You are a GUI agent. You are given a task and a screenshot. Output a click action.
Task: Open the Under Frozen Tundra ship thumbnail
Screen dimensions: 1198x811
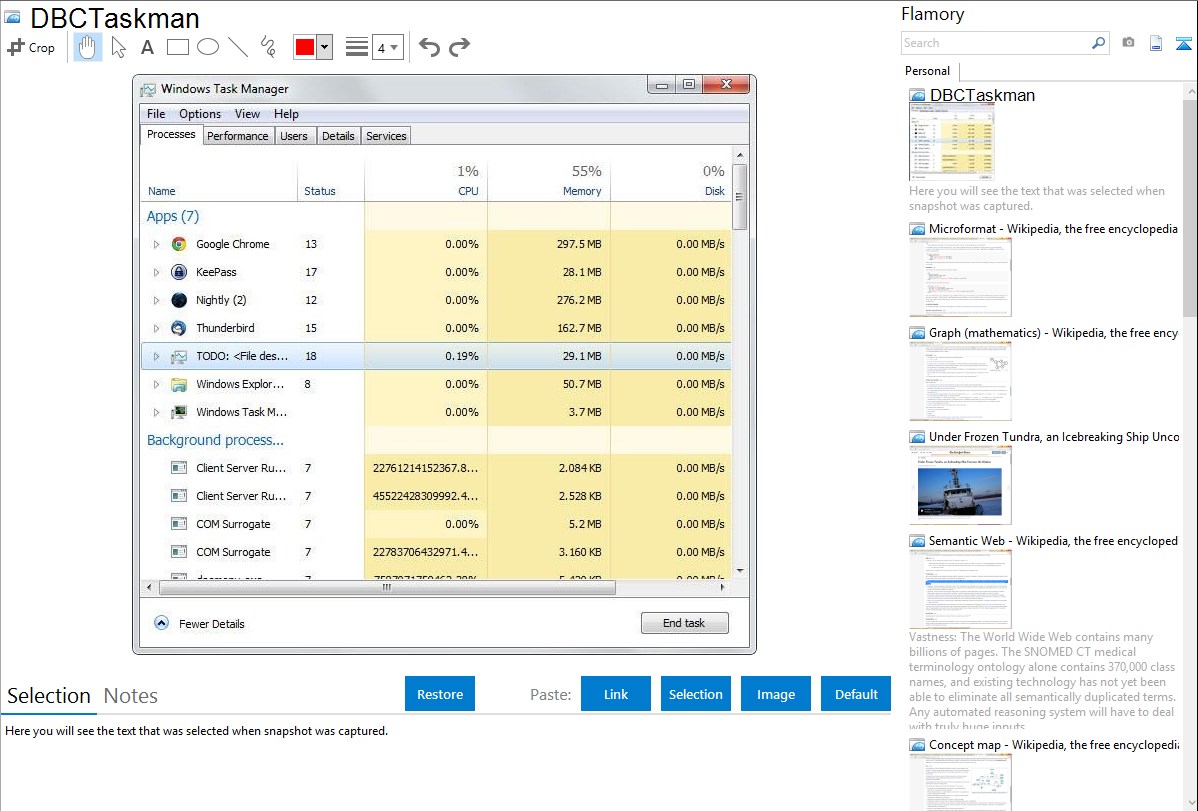tap(960, 485)
